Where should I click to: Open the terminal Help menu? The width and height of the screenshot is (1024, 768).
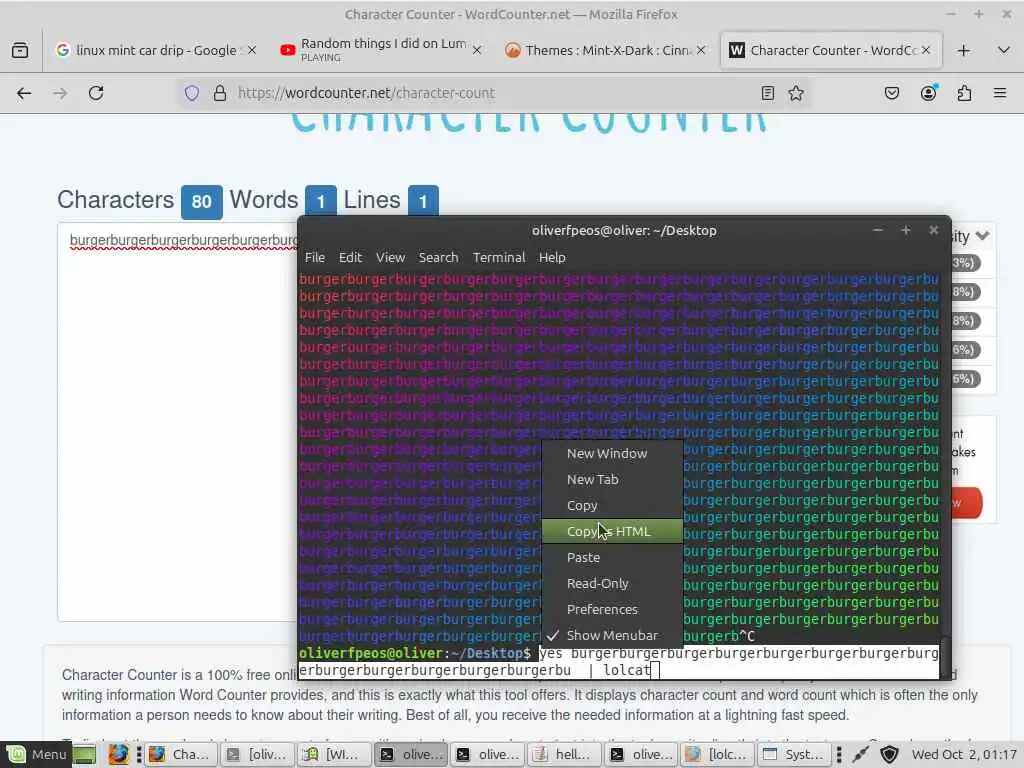tap(552, 257)
